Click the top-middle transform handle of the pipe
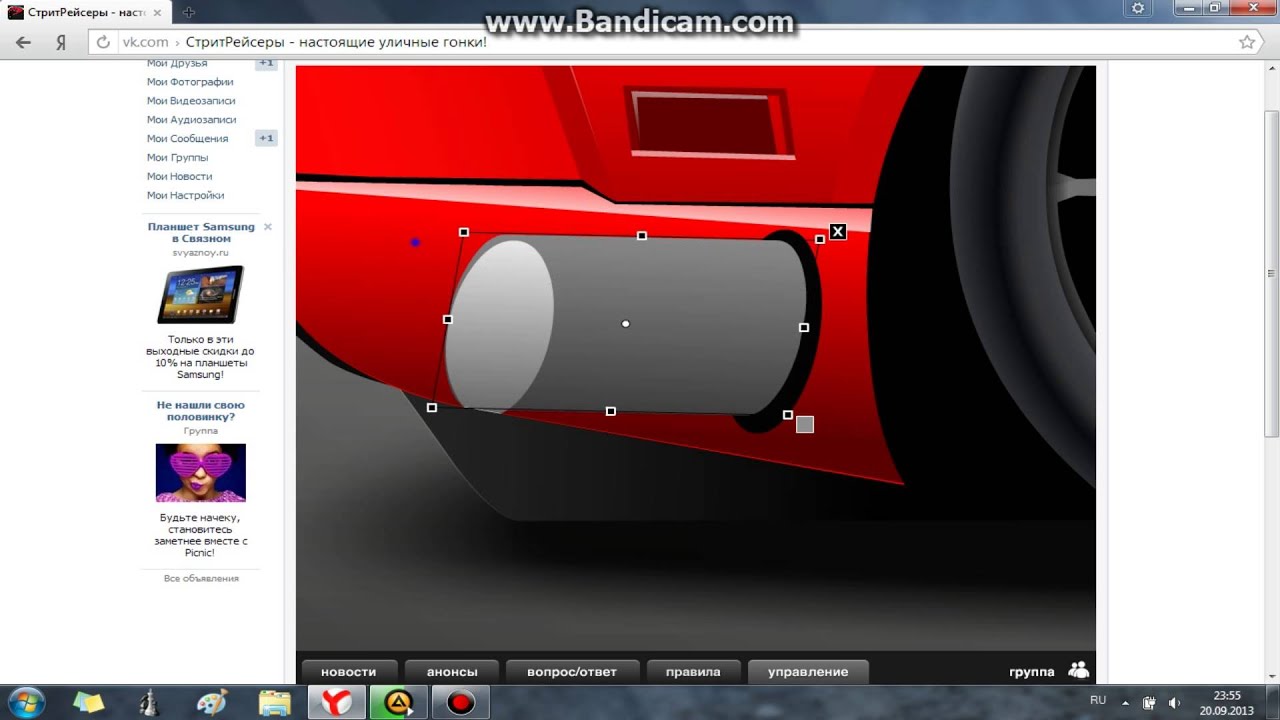The image size is (1280, 720). [642, 236]
